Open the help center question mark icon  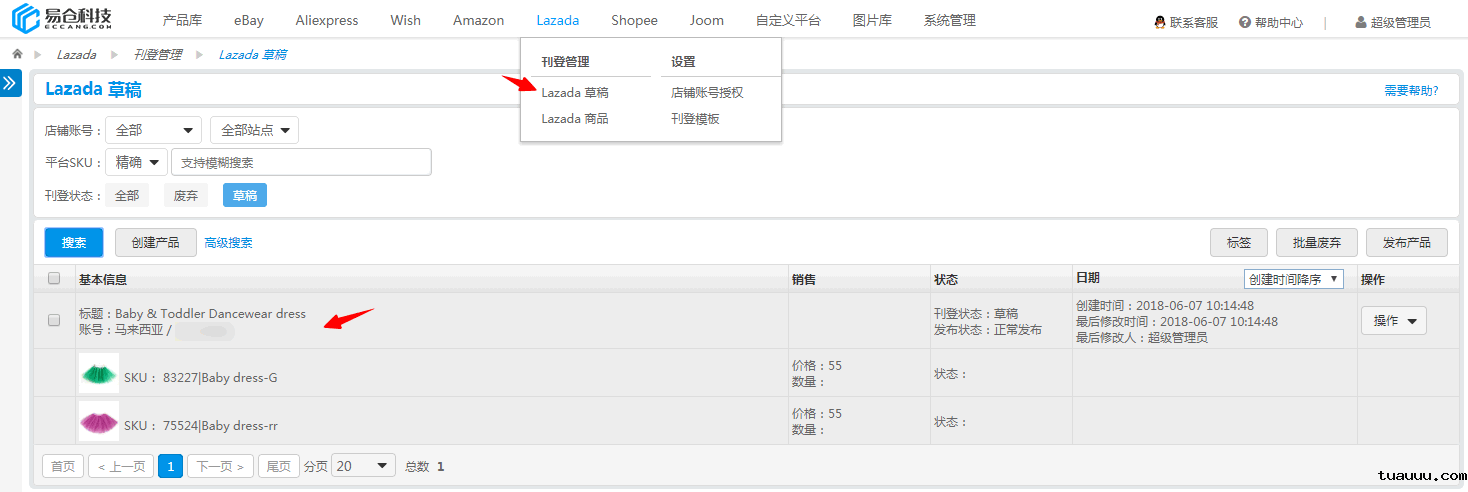pos(1245,22)
